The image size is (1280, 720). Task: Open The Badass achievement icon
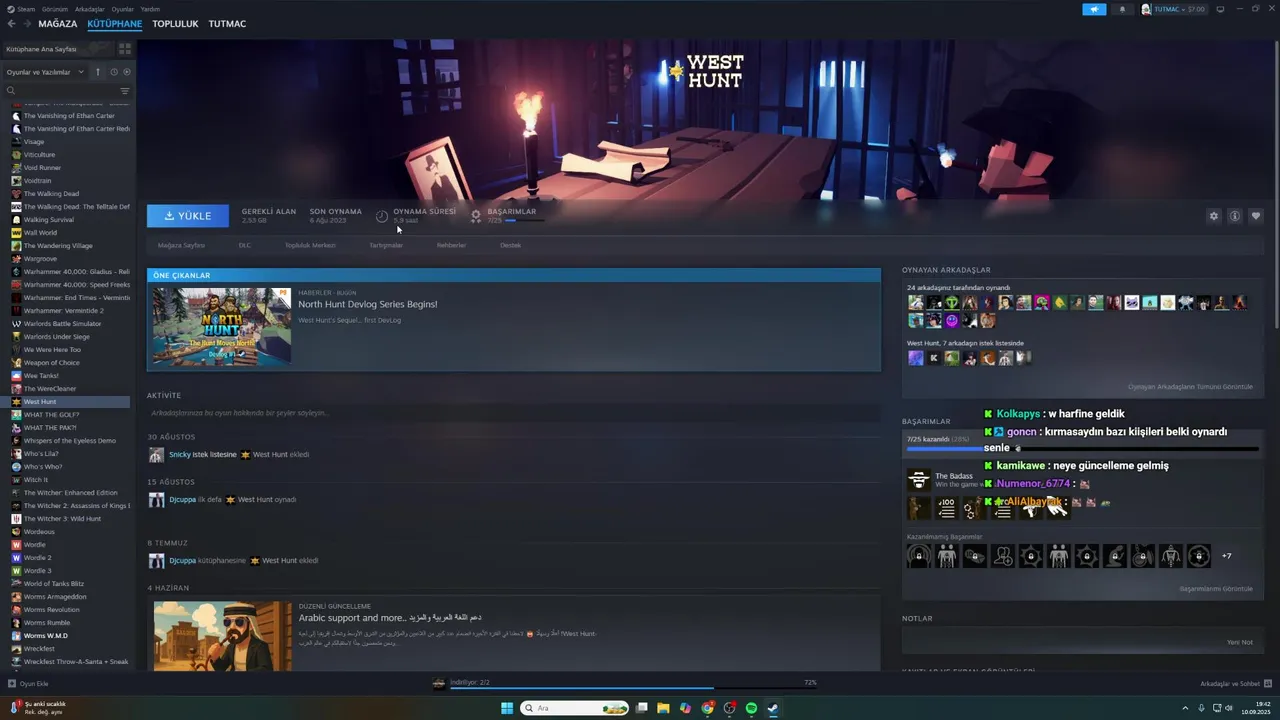click(918, 480)
